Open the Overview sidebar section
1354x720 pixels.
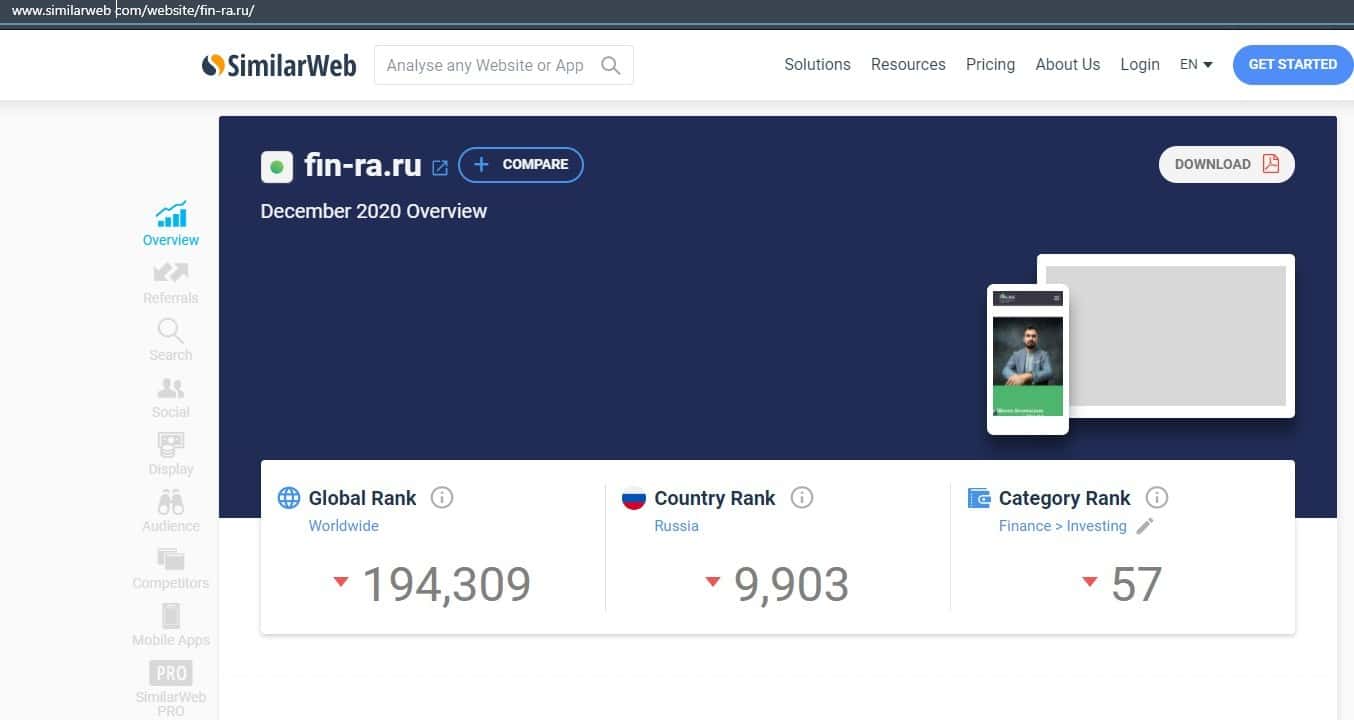click(x=171, y=224)
